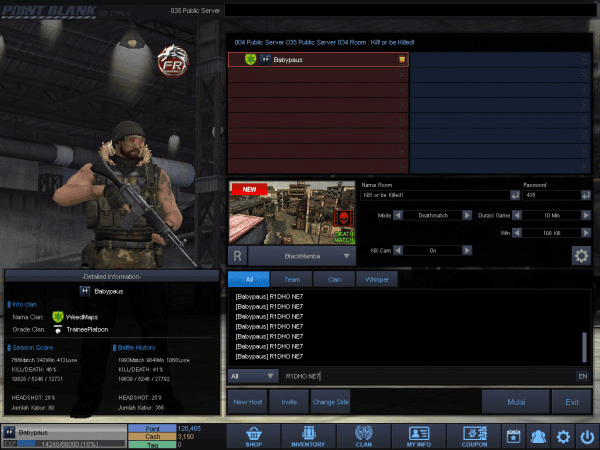Viewport: 600px width, 450px height.
Task: Open My Info profile
Action: tap(419, 437)
